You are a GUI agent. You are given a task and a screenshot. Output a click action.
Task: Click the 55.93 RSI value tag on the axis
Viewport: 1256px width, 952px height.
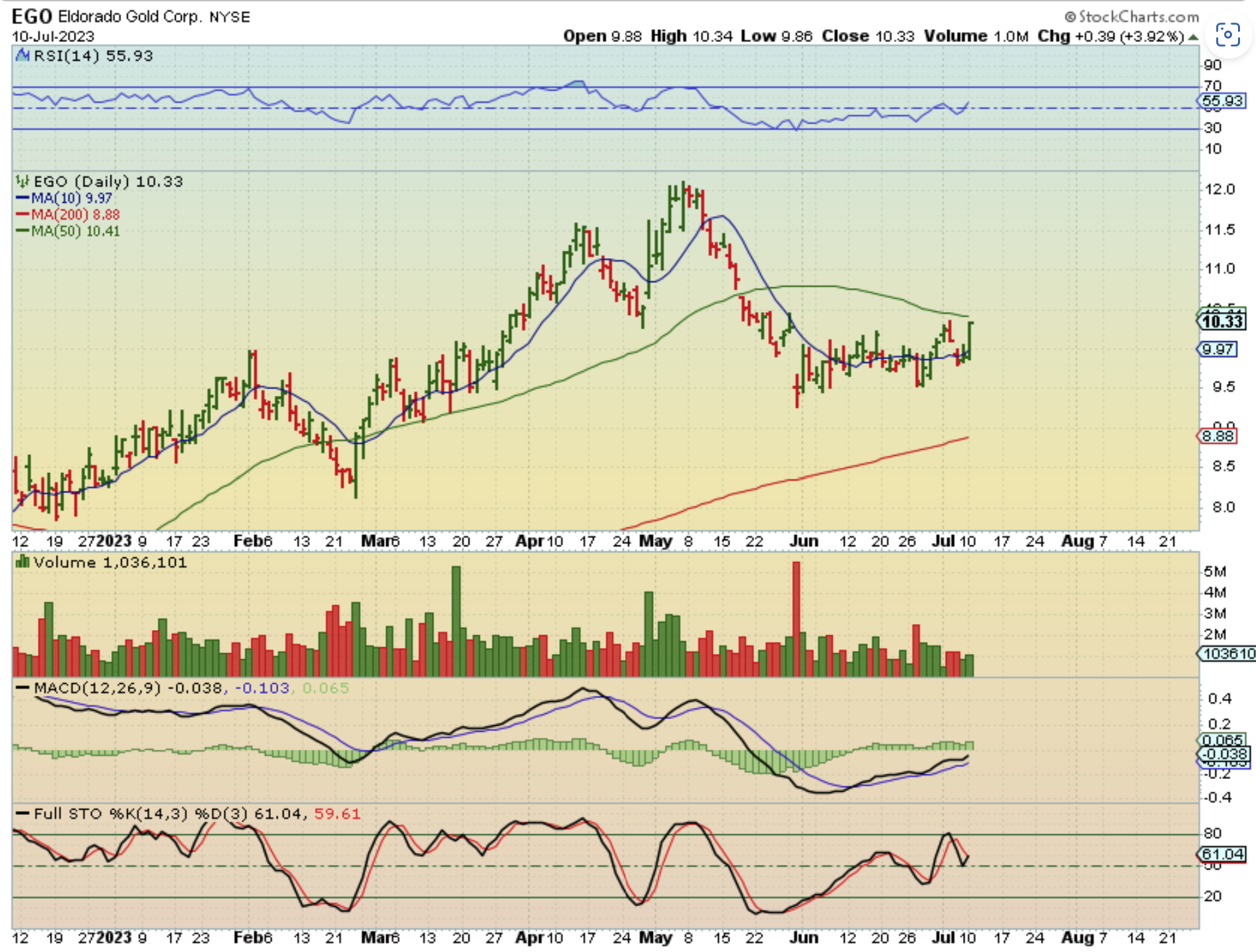coord(1222,101)
